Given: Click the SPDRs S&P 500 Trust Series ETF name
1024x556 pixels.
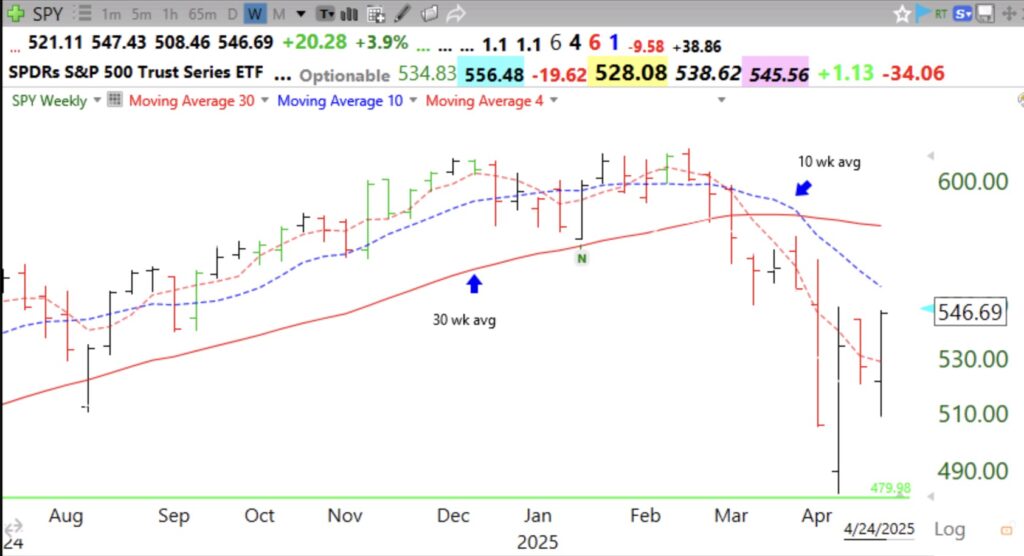Looking at the screenshot, I should click(x=136, y=72).
